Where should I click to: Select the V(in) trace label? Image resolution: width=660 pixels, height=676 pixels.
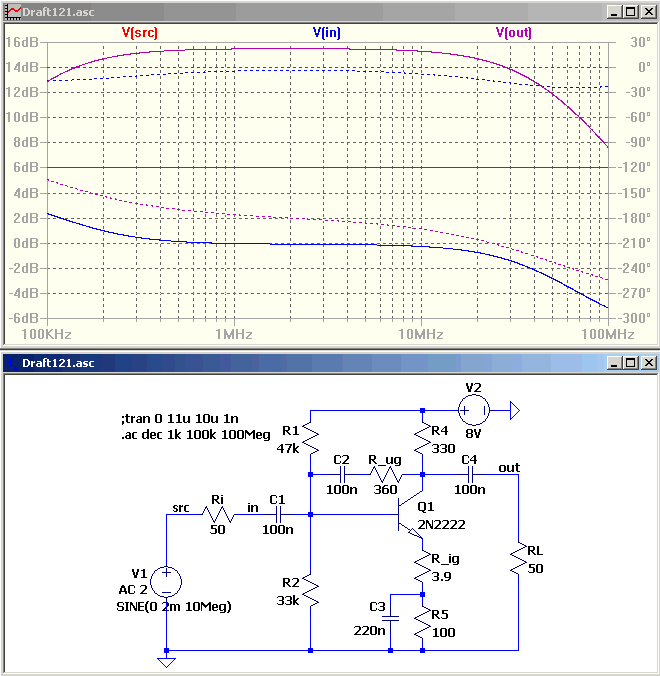pyautogui.click(x=326, y=32)
